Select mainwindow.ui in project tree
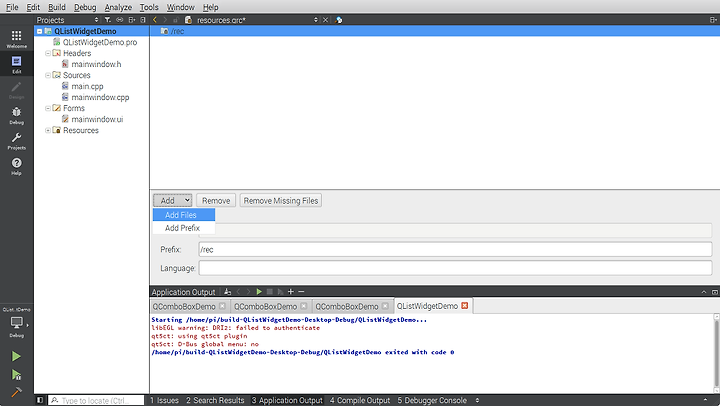Screen dimensions: 720x406 tap(97, 119)
